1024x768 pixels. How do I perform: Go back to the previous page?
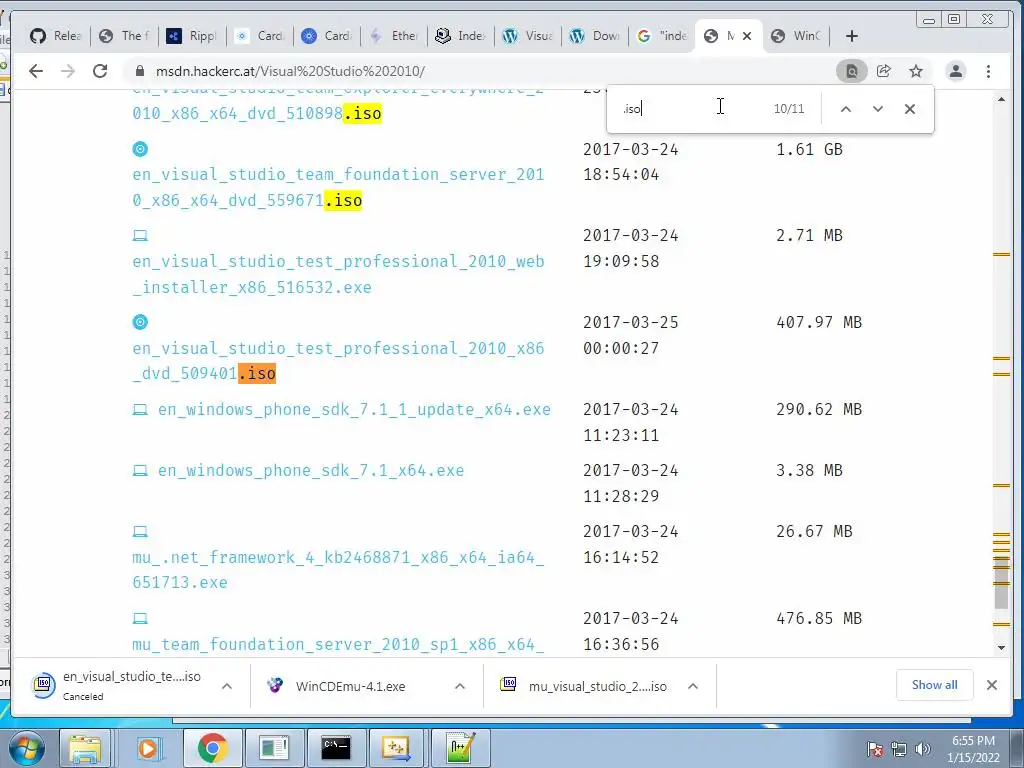(36, 71)
